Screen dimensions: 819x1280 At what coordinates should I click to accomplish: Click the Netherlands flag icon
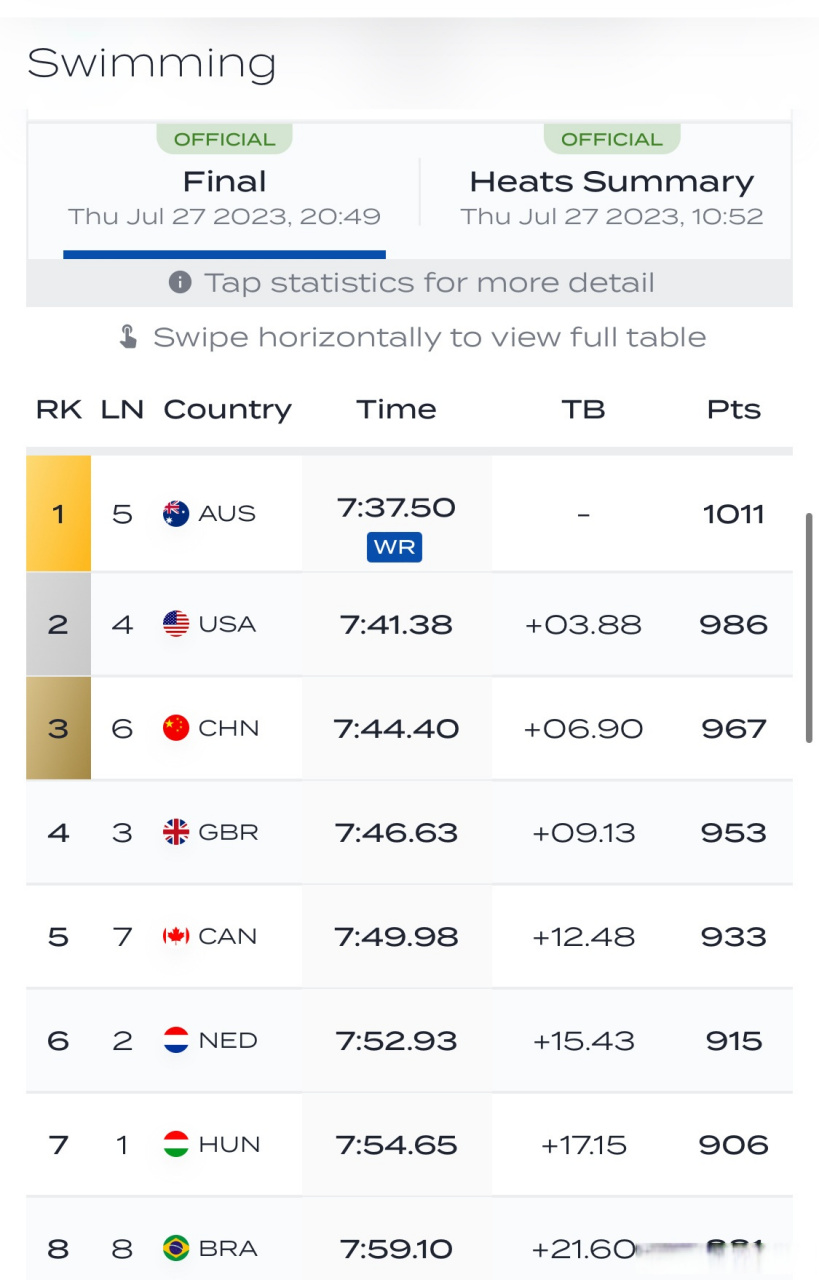176,1040
